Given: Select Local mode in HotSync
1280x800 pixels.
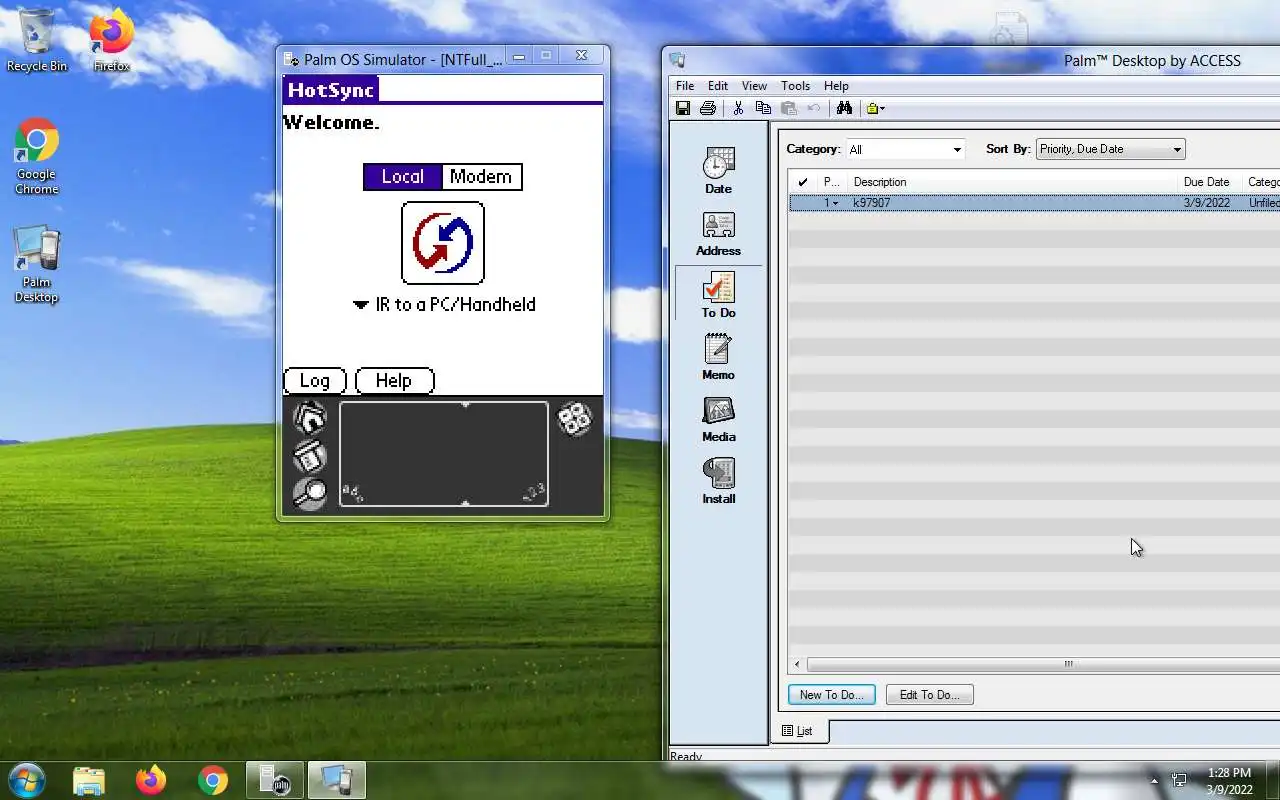Looking at the screenshot, I should [403, 177].
